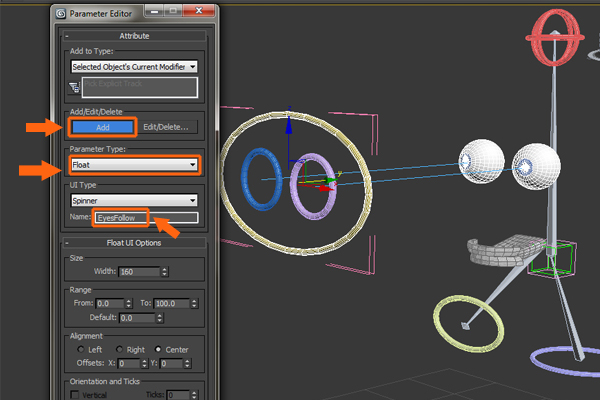This screenshot has width=600, height=400.
Task: Click the Ticks value field
Action: (178, 395)
